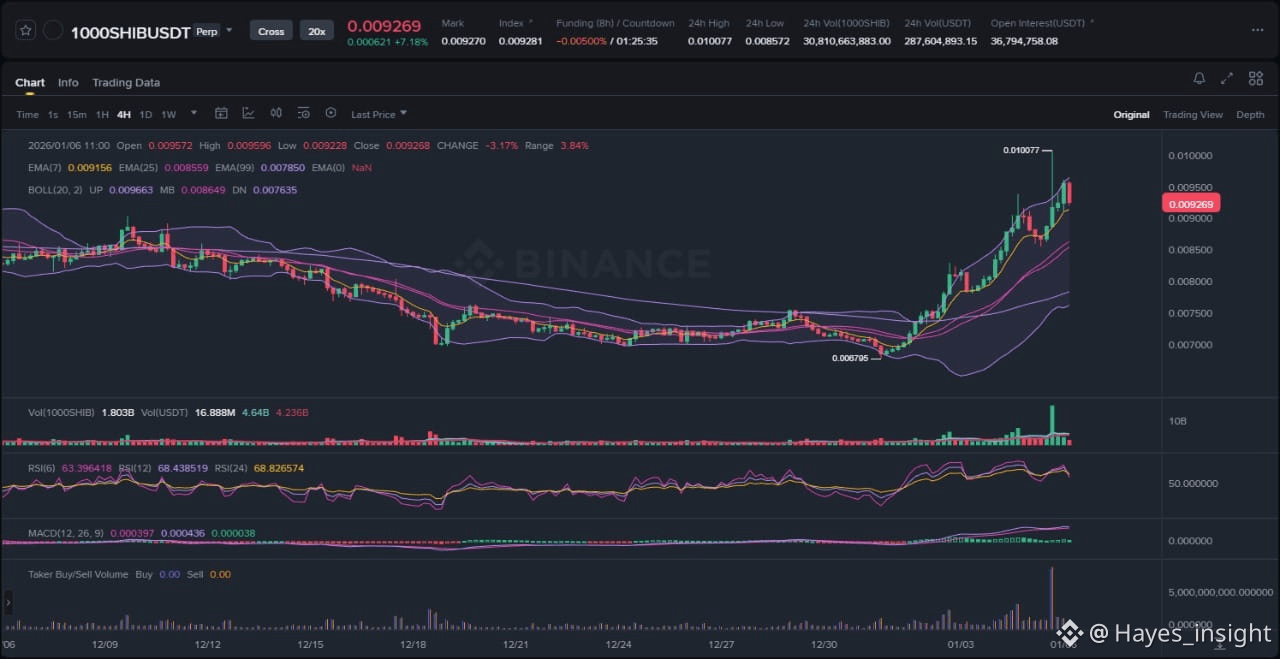The image size is (1280, 659).
Task: Open the calendar date picker icon
Action: pyautogui.click(x=221, y=114)
